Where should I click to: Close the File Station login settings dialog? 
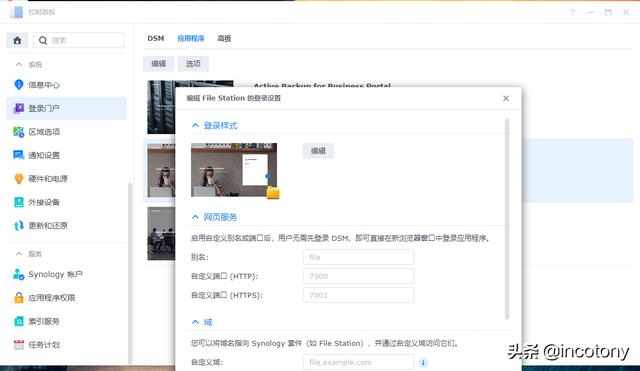pos(506,98)
